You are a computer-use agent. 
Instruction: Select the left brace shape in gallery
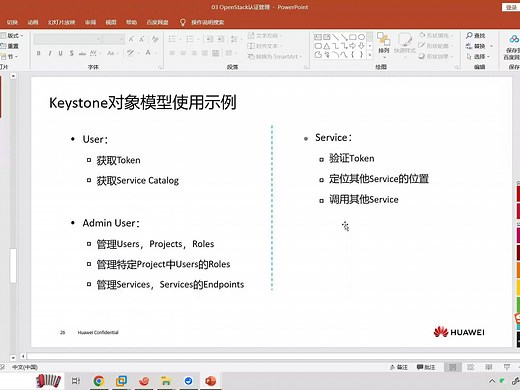(x=353, y=55)
